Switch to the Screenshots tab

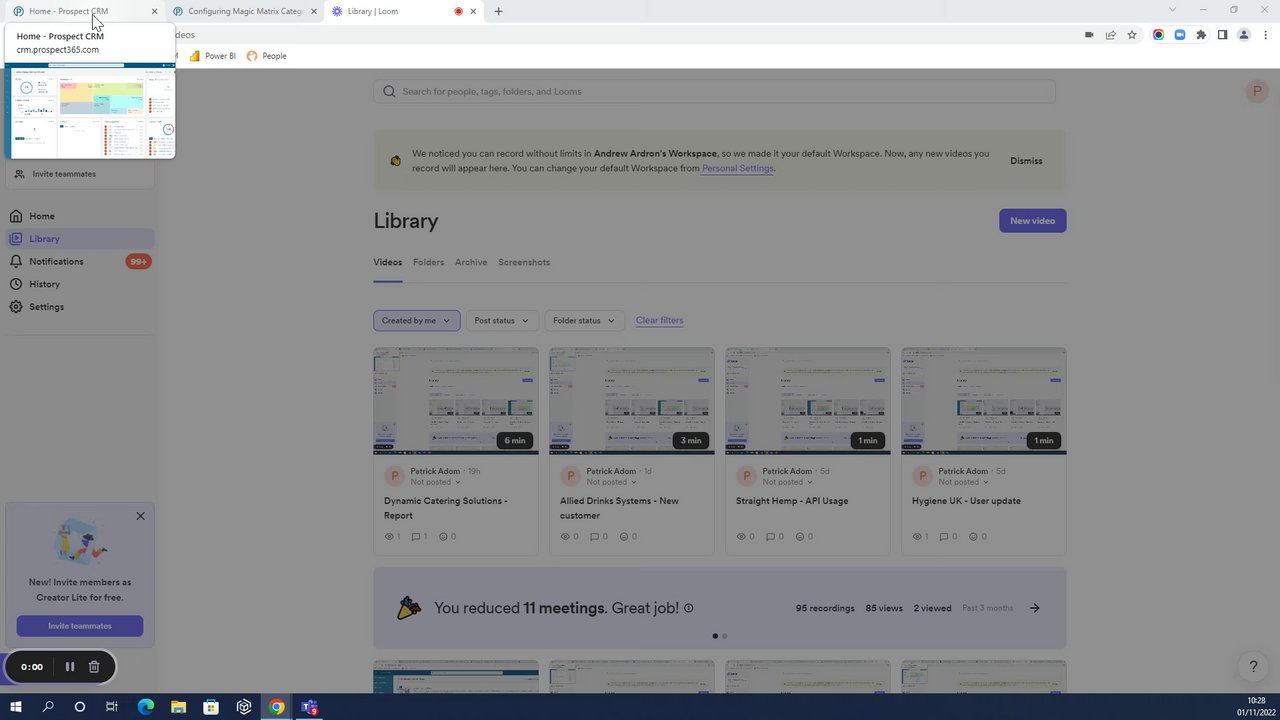tap(524, 262)
